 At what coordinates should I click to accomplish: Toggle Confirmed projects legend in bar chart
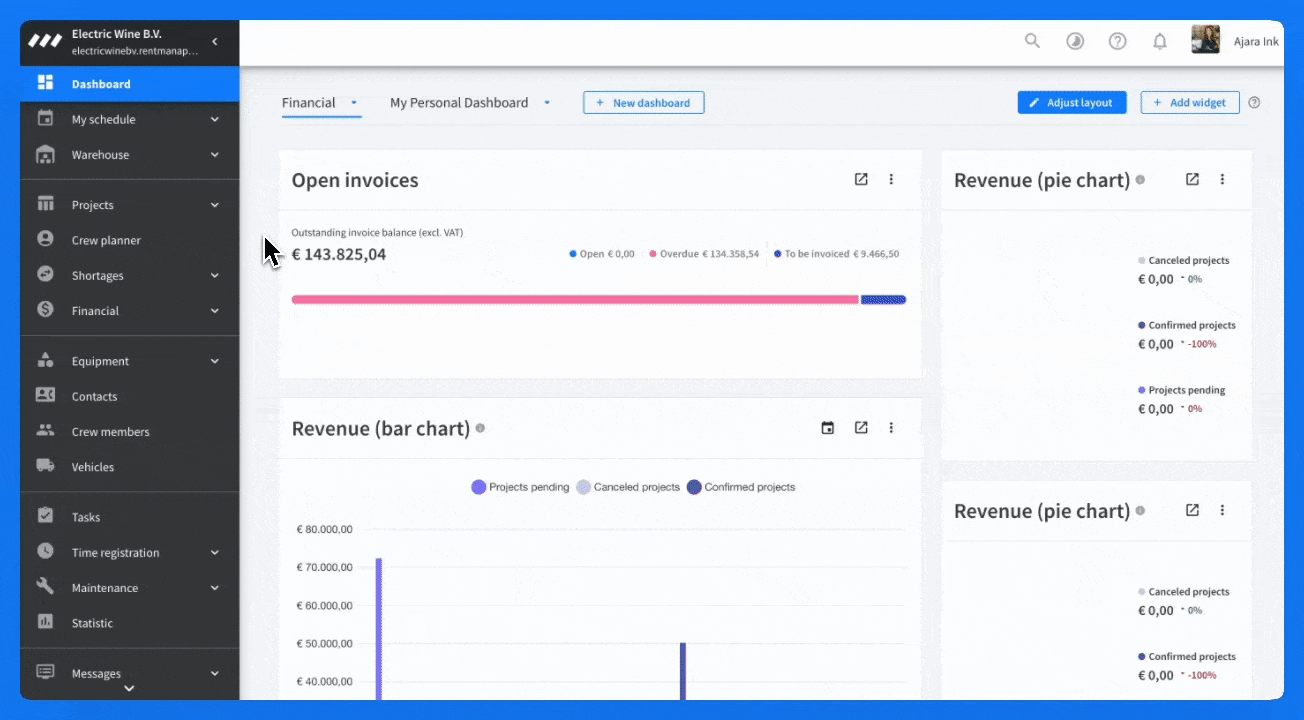(x=741, y=487)
